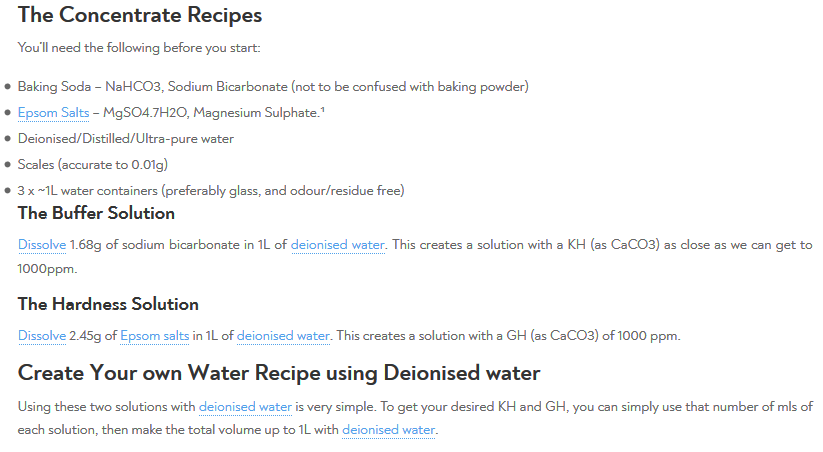Click The Concentrate Recipes heading
Screen dimensions: 823x452
[140, 16]
